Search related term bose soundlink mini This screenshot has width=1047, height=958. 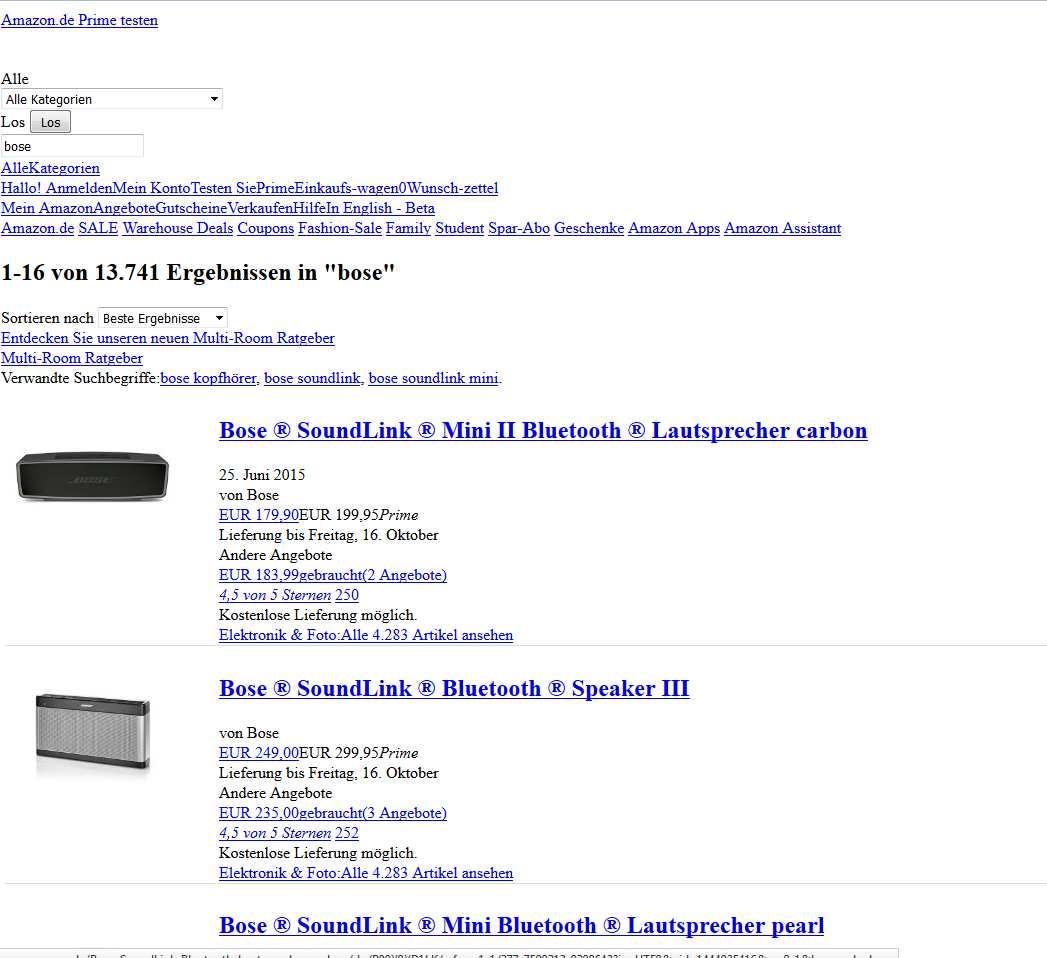tap(433, 378)
